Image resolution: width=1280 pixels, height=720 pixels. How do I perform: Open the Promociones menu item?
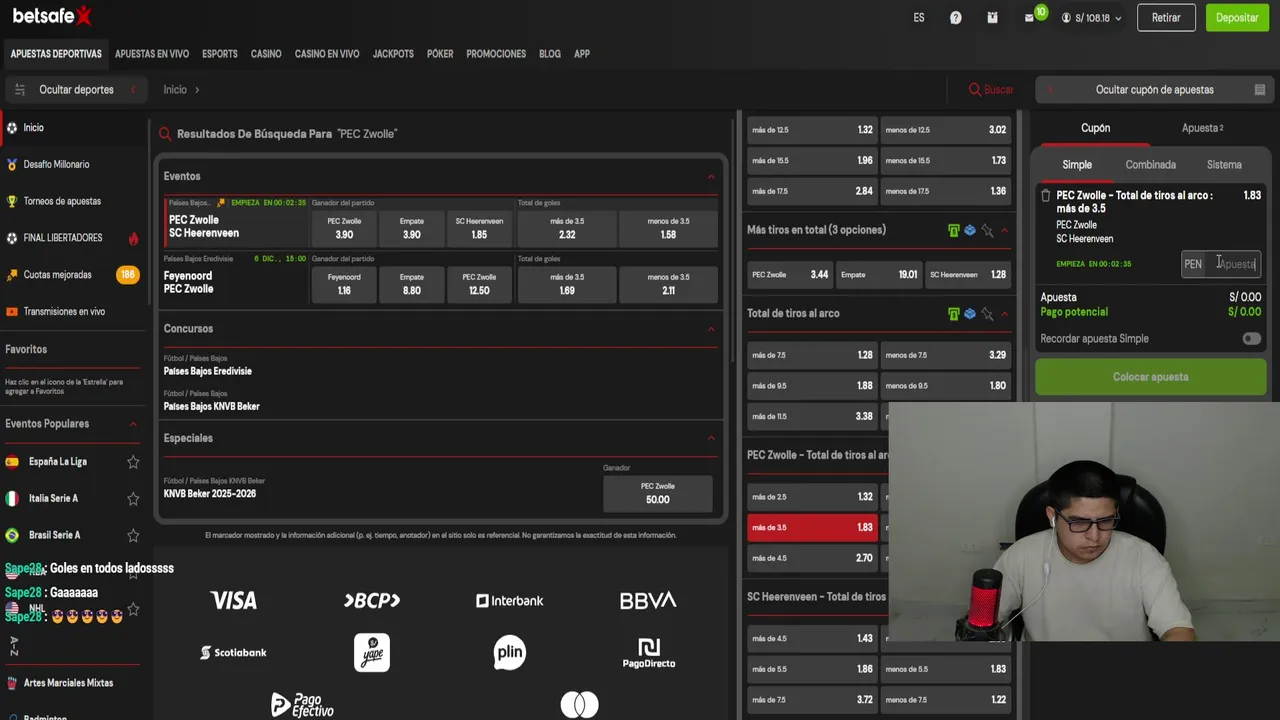pos(496,54)
